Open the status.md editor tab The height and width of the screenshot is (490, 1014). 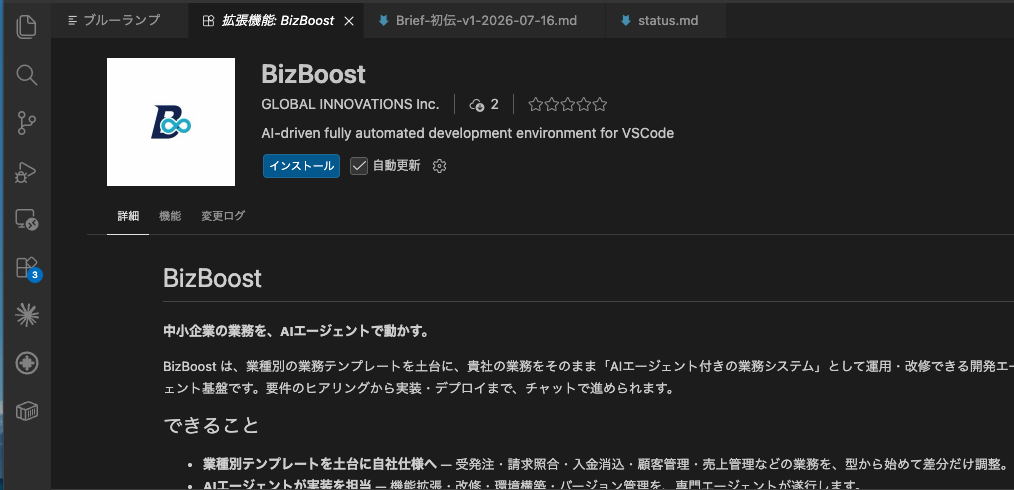[667, 21]
